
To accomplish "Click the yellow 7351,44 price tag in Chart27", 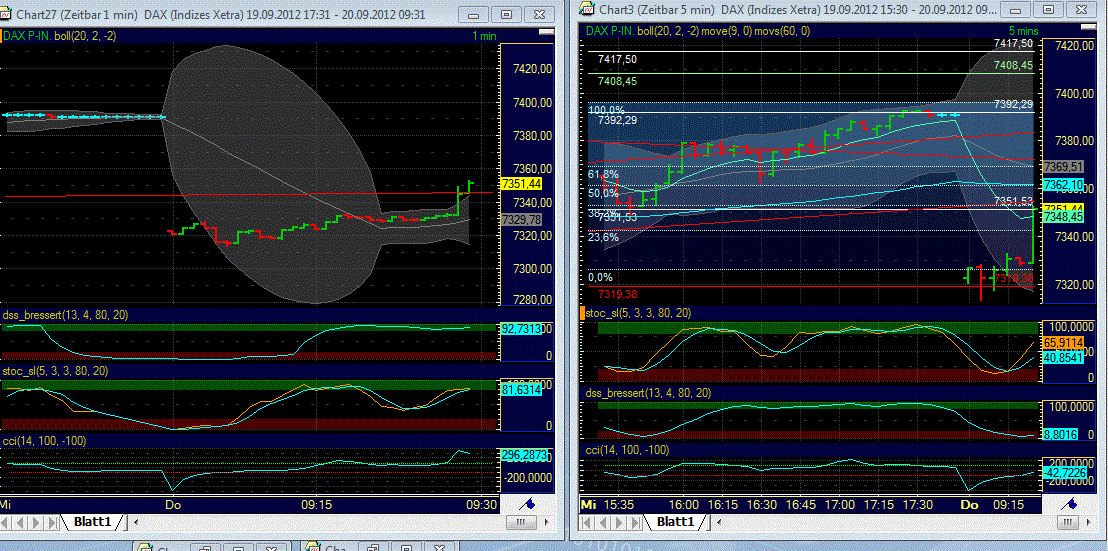I will (521, 184).
